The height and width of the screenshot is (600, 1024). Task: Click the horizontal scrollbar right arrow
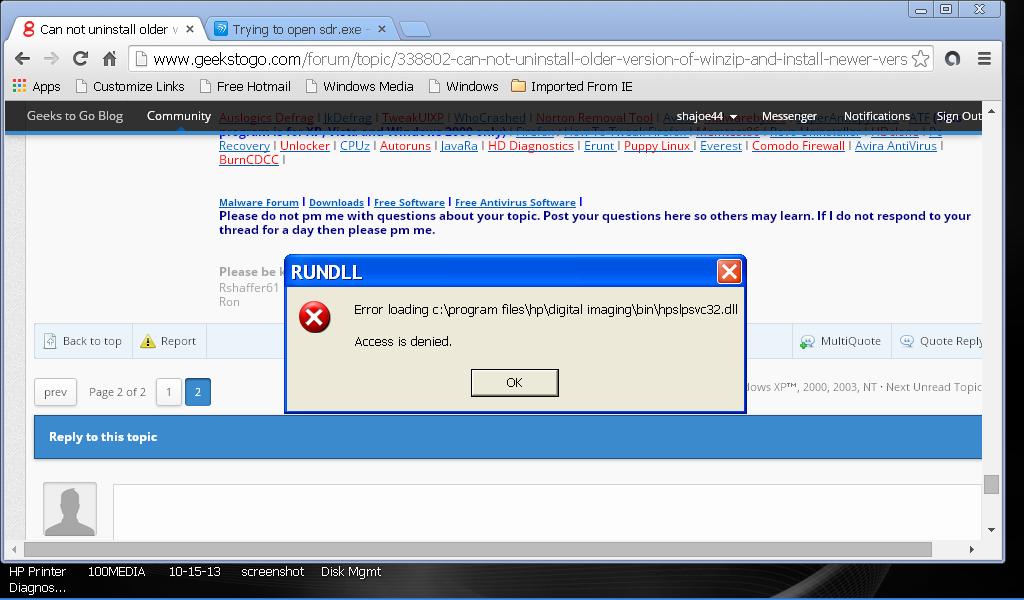pos(971,550)
